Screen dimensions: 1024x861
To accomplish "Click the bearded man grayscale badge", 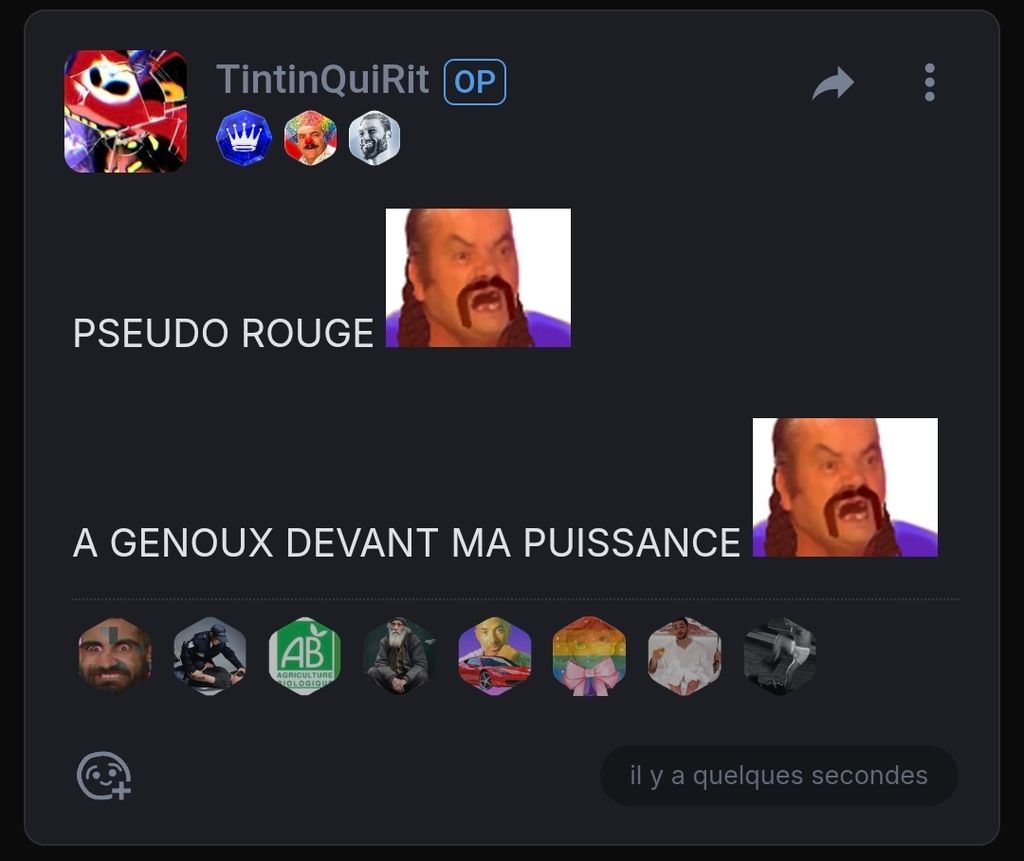I will pos(374,137).
